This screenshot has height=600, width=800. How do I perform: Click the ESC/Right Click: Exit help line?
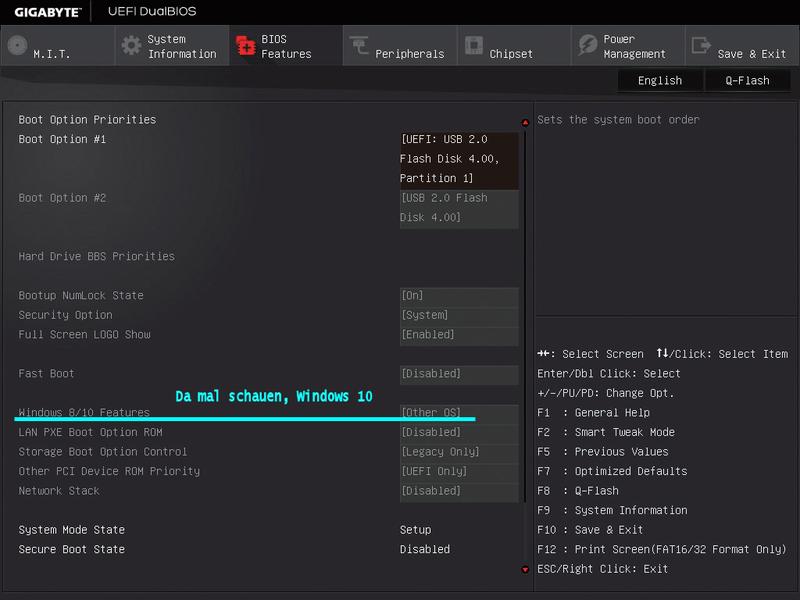pos(603,569)
